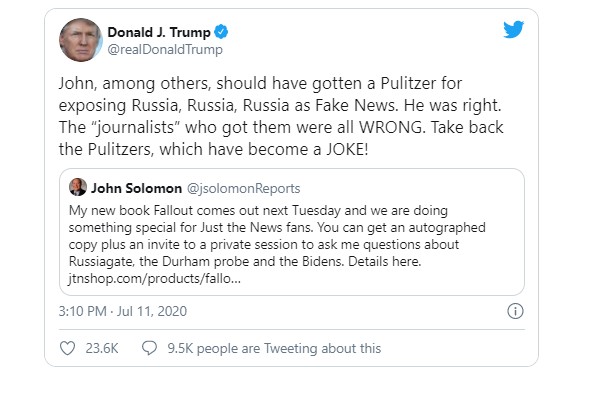606x393 pixels.
Task: Click the Twitter bird logo
Action: coord(514,29)
